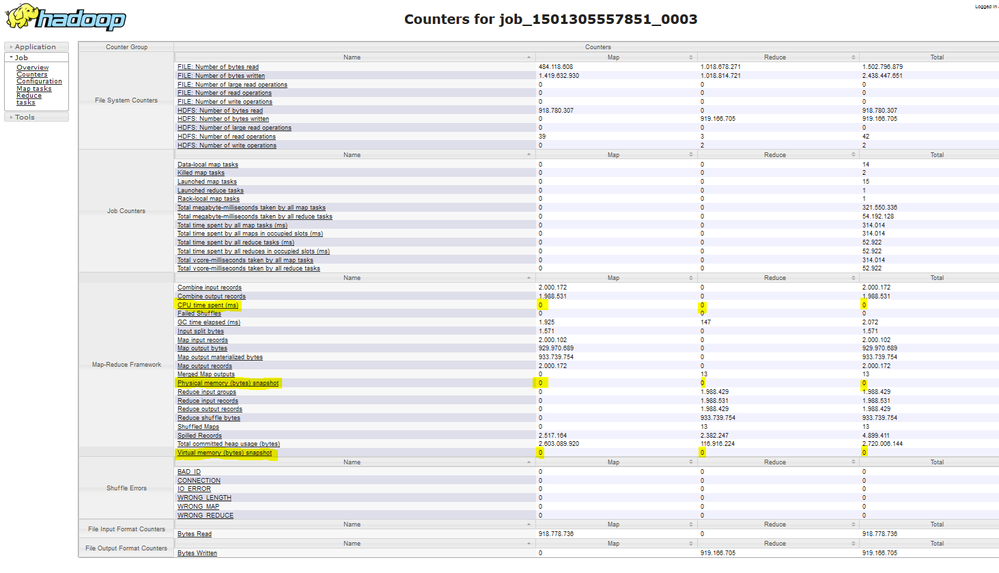Open Bytes Read counter link
The height and width of the screenshot is (573, 999).
point(194,534)
